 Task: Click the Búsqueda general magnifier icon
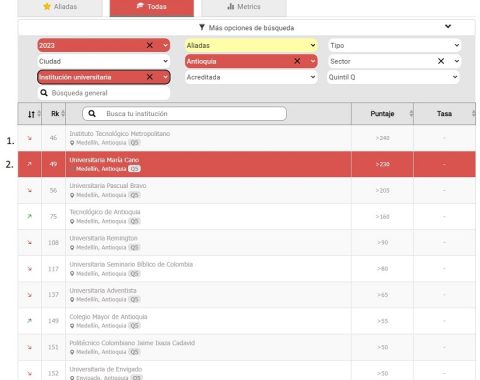tap(44, 93)
